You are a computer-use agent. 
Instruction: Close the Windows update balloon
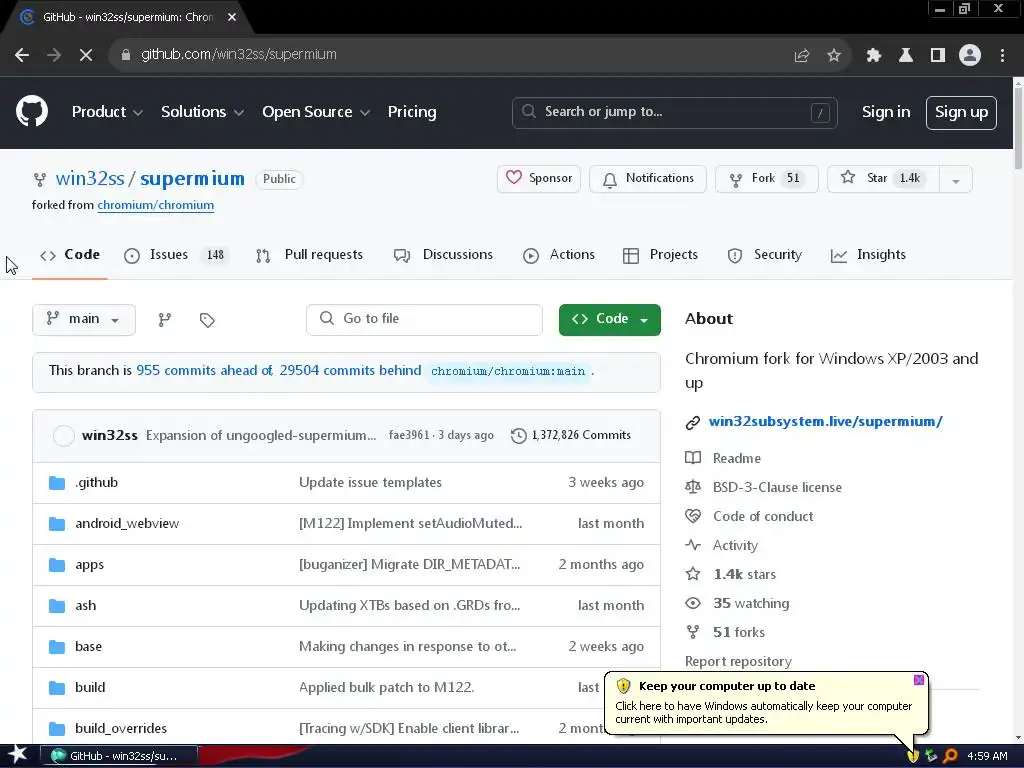919,680
